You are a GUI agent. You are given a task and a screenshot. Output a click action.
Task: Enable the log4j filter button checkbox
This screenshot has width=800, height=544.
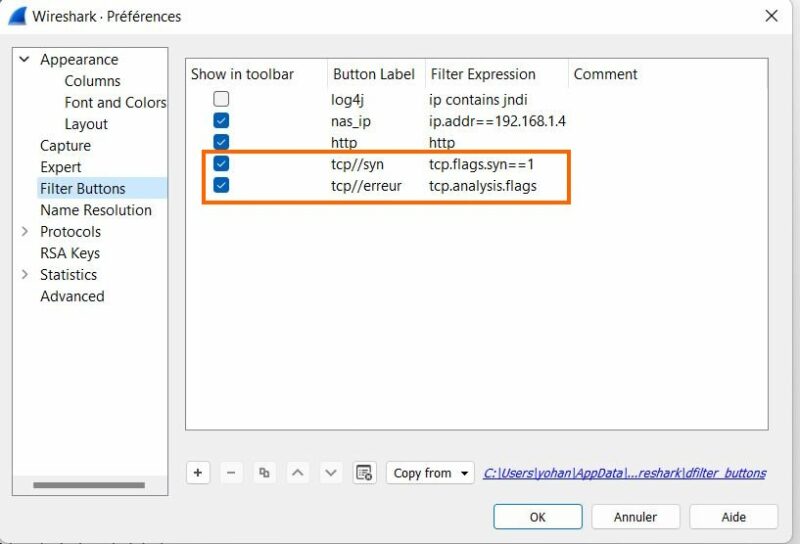pyautogui.click(x=221, y=99)
